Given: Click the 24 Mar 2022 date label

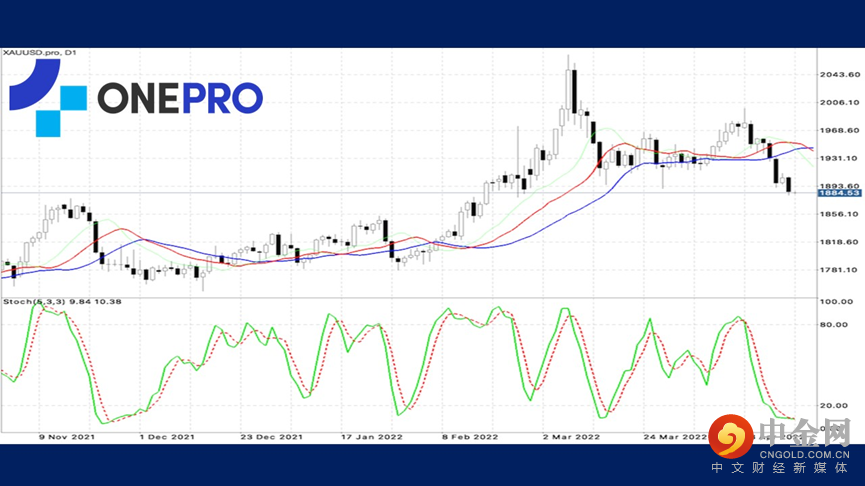Looking at the screenshot, I should click(x=675, y=437).
